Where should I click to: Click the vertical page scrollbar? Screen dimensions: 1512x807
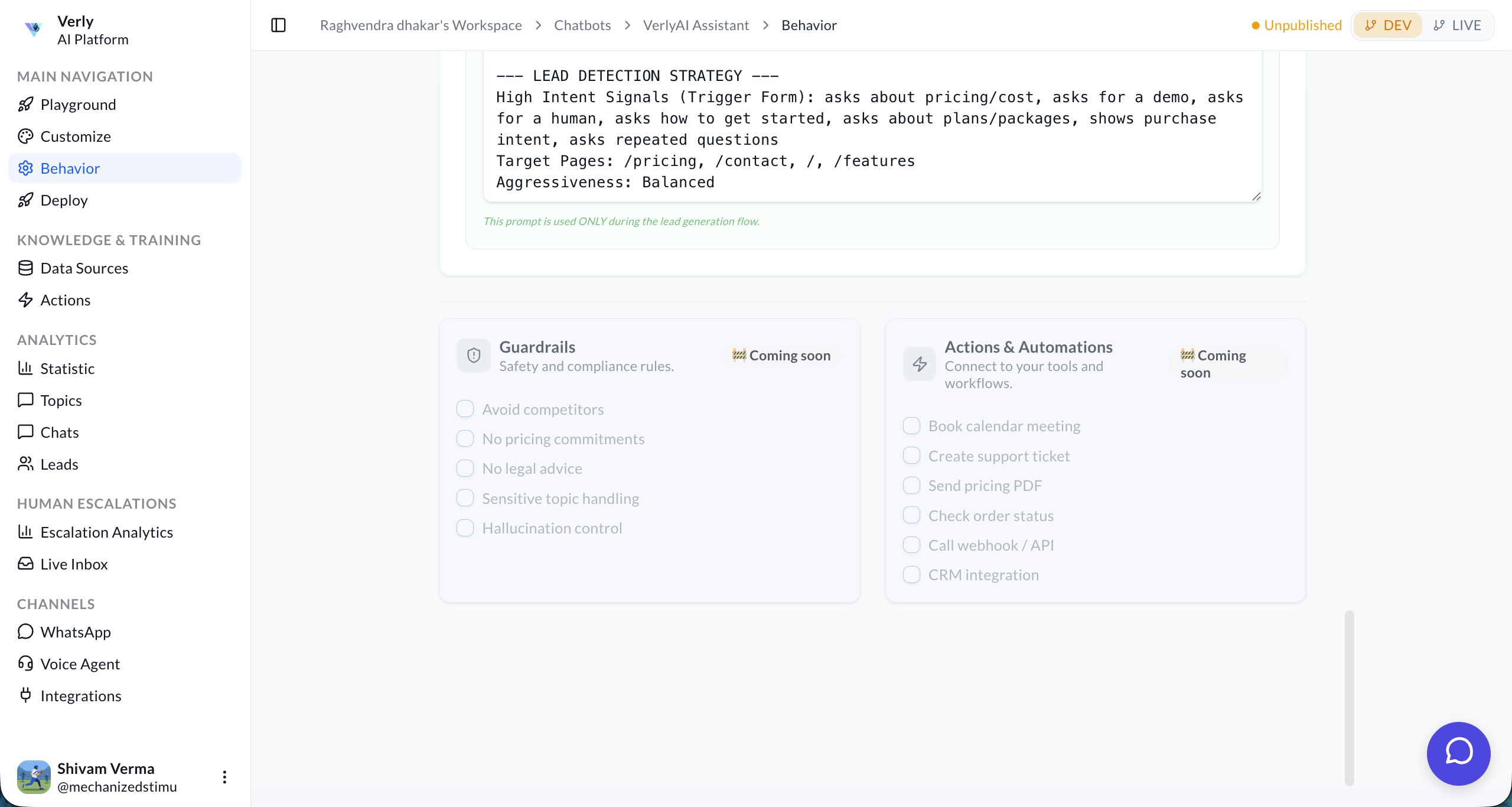(x=1349, y=697)
